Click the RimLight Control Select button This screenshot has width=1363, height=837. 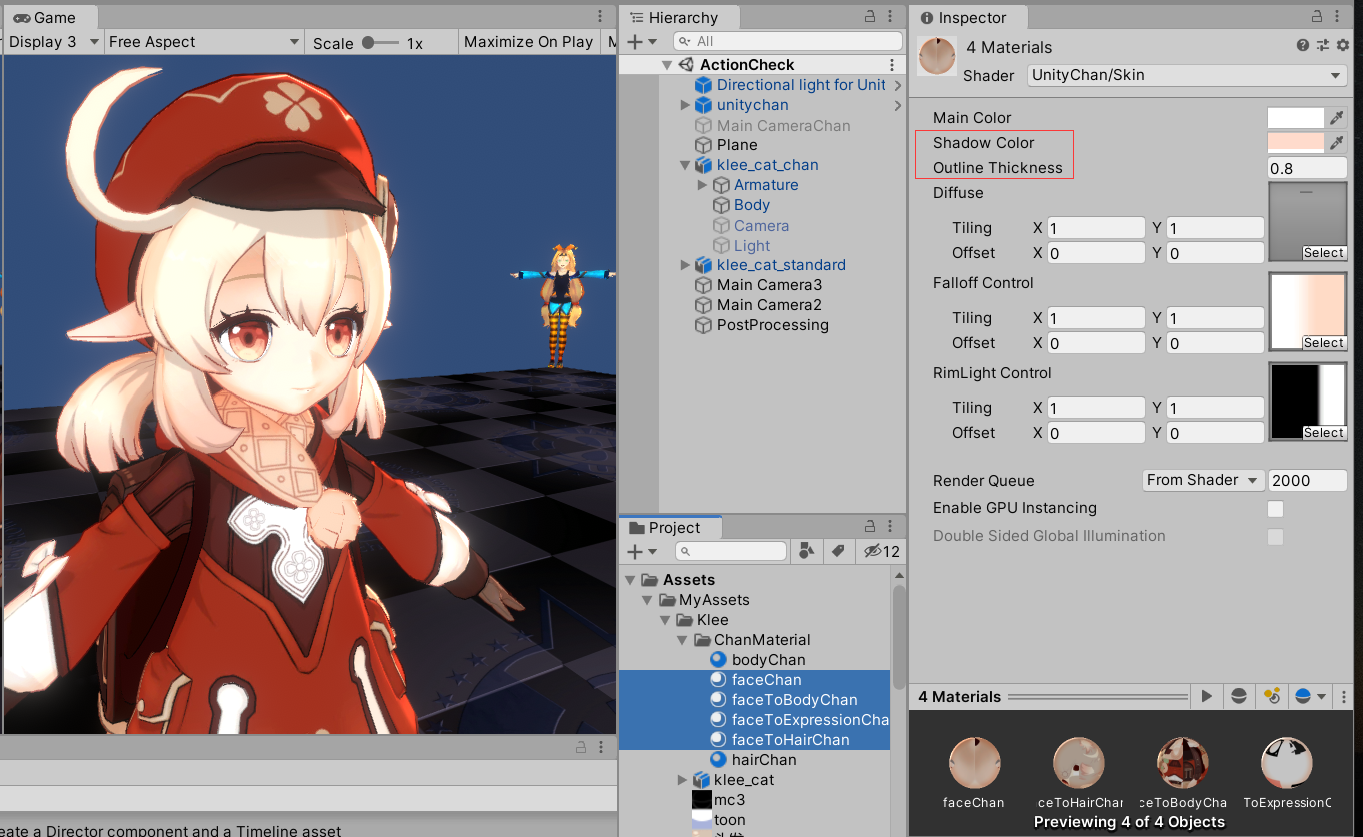[1323, 433]
